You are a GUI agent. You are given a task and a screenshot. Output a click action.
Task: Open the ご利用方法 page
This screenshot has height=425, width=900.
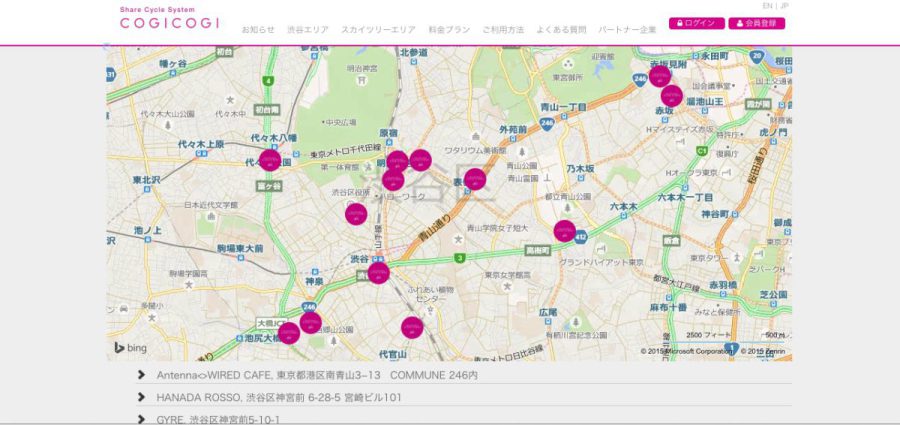tap(503, 30)
